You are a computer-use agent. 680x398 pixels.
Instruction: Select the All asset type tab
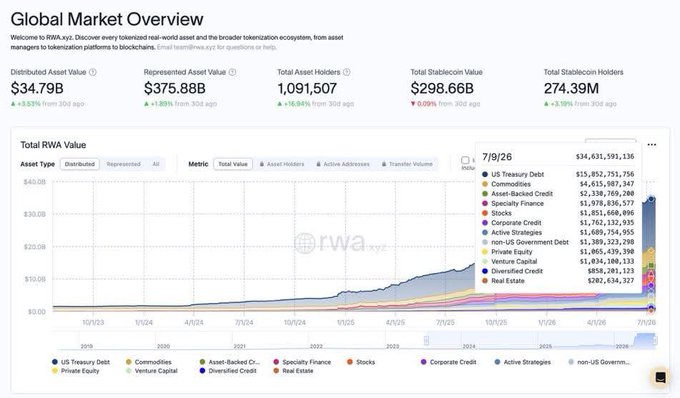click(156, 164)
